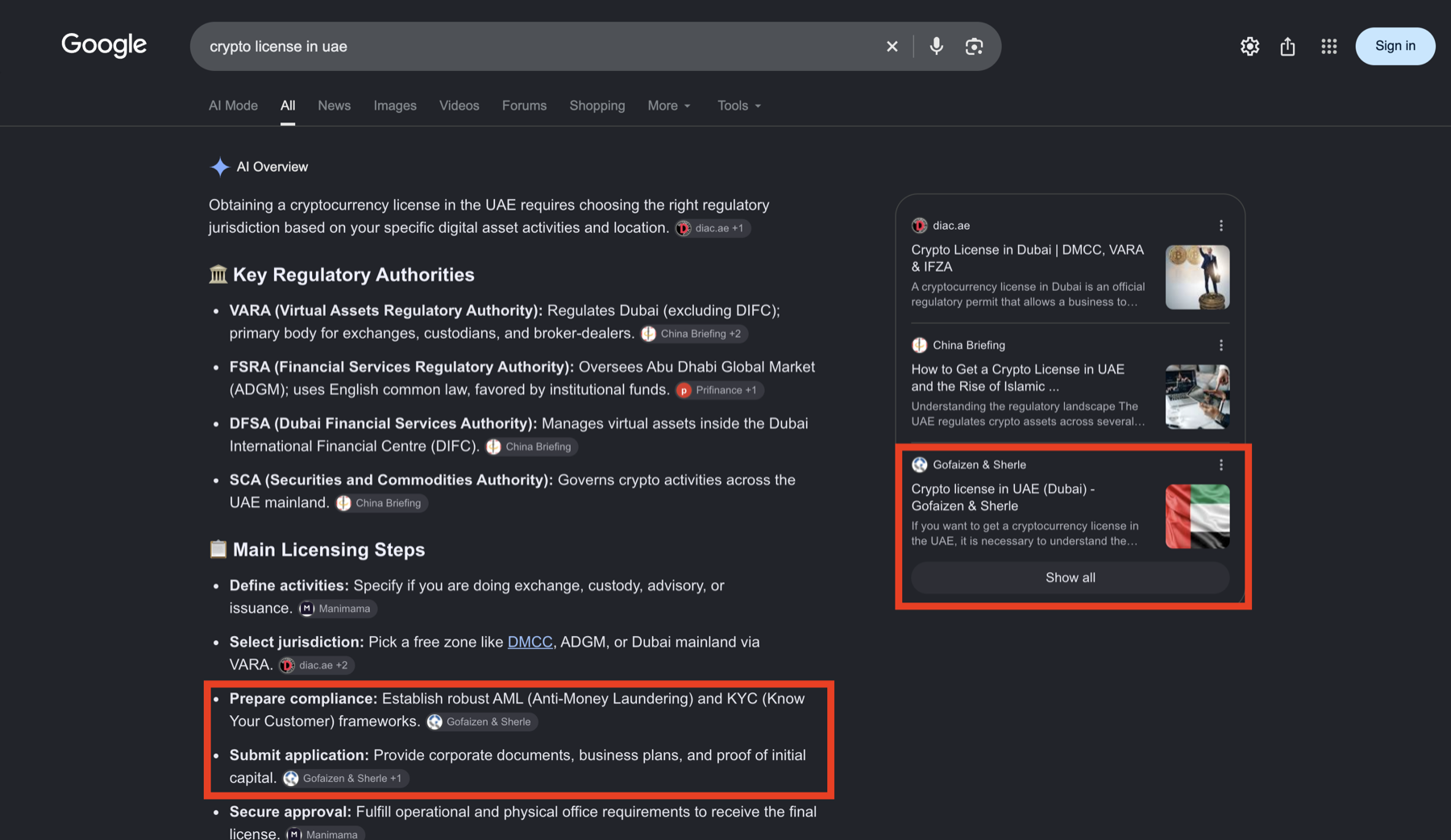Viewport: 1451px width, 840px height.
Task: Click 'DFSA (Dubai Financial Services Authority):' text
Action: point(383,423)
